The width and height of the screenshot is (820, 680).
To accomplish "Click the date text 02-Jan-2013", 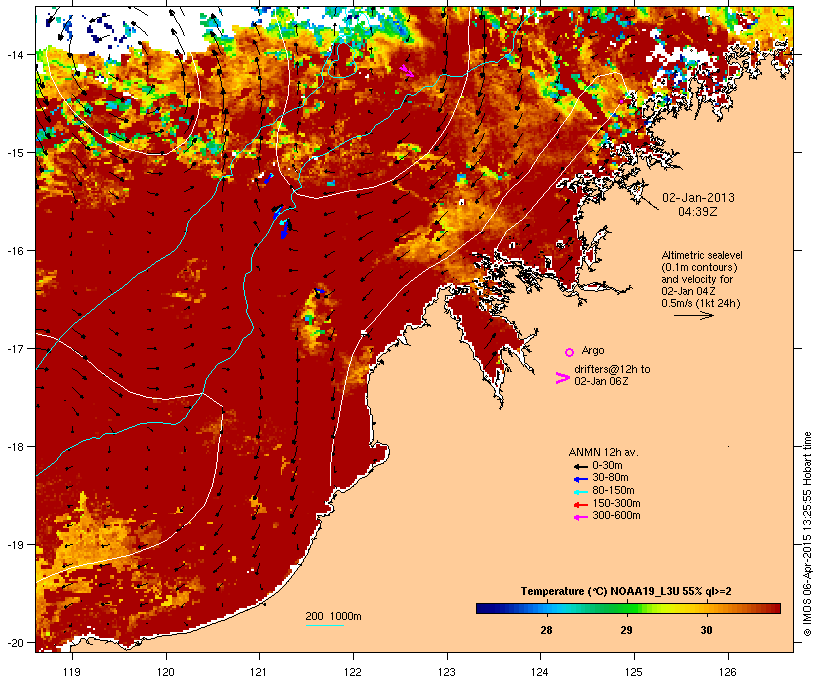I will coord(698,198).
